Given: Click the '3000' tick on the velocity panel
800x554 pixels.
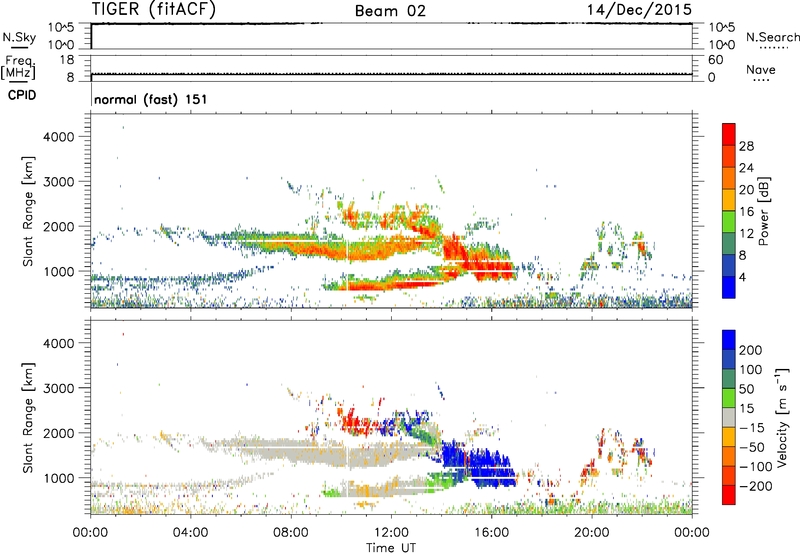Looking at the screenshot, I should click(59, 388).
